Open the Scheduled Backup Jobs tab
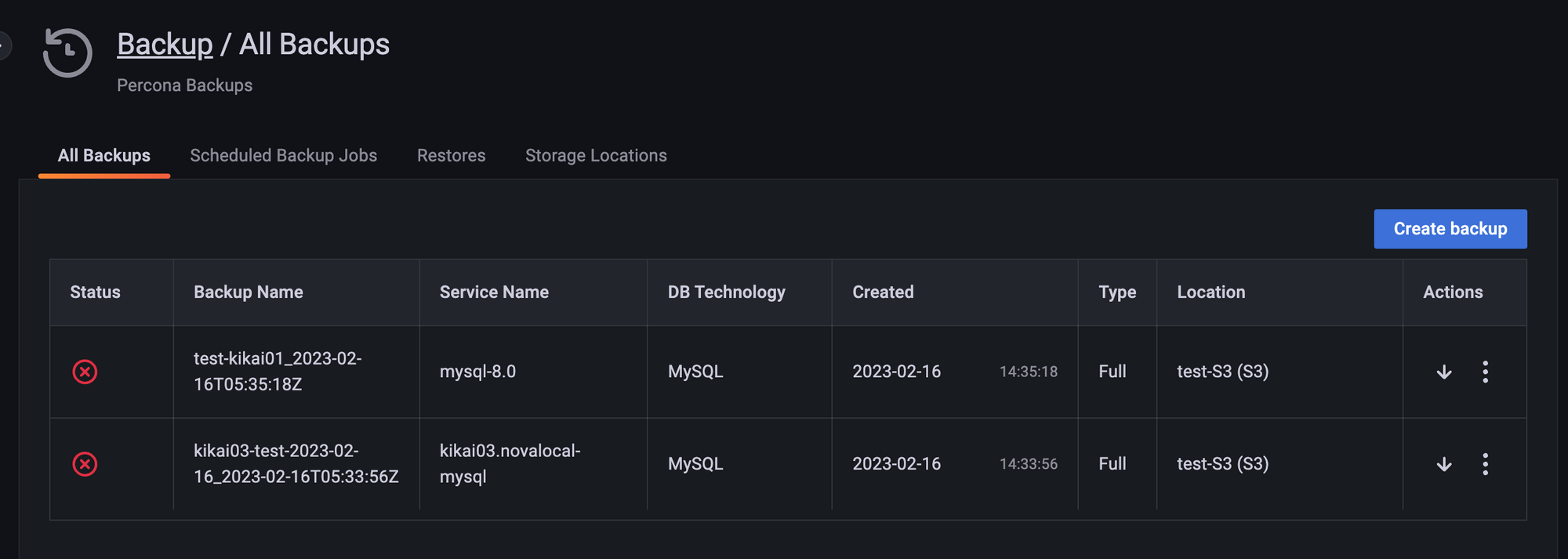1568x559 pixels. pyautogui.click(x=283, y=155)
